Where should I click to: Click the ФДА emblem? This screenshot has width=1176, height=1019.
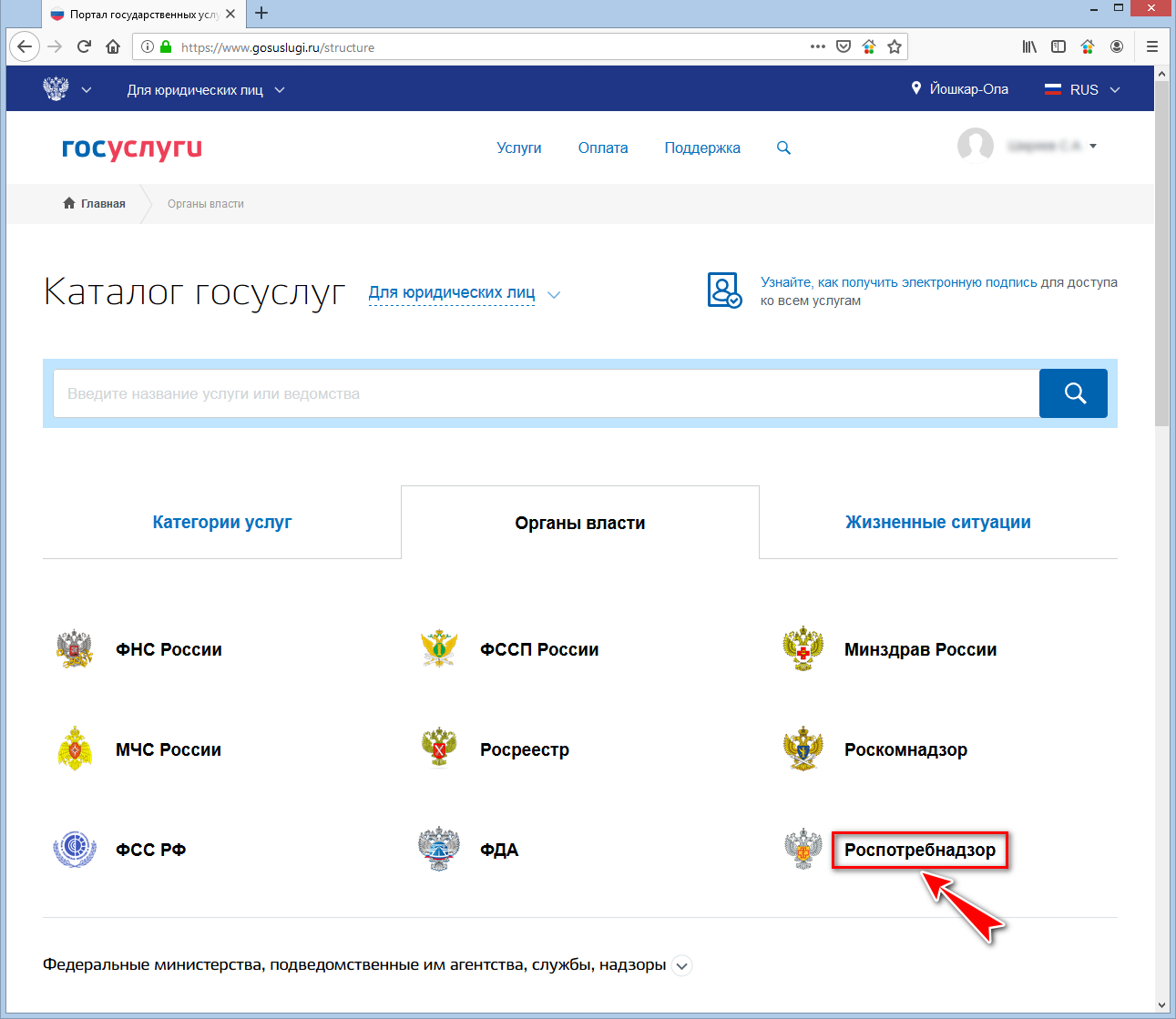tap(439, 850)
